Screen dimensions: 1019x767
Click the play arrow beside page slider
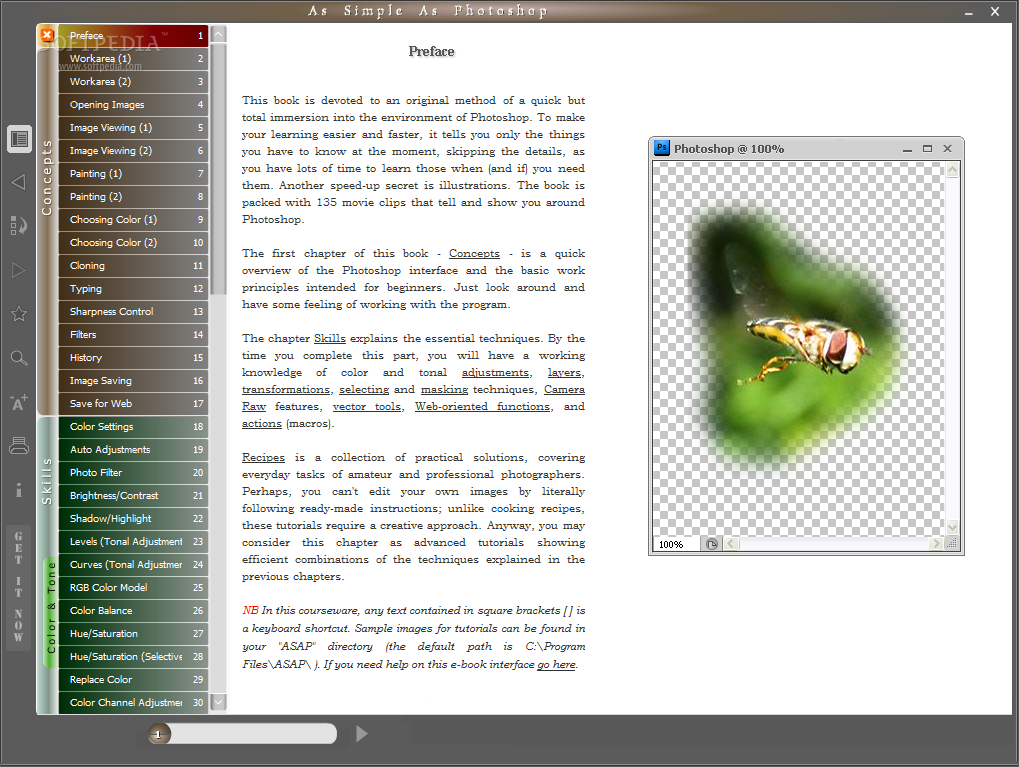tap(362, 734)
